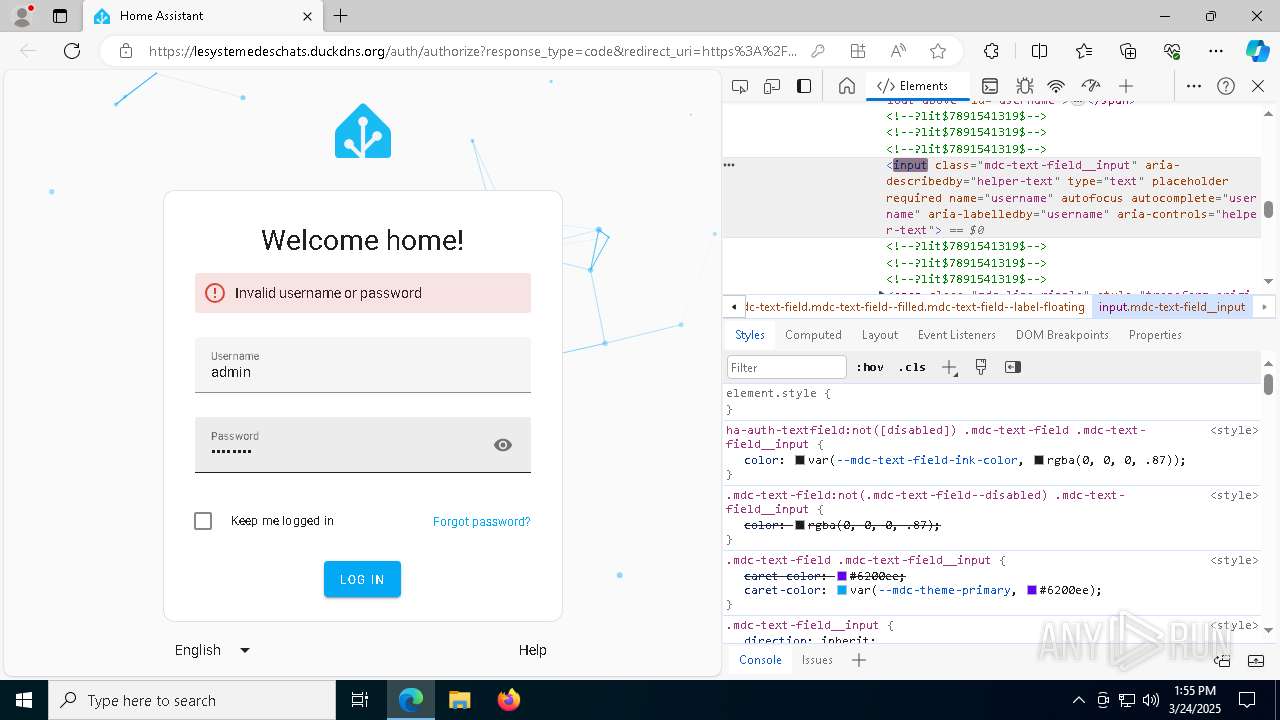Toggle the DevTools activity bar location icon

coord(804,86)
